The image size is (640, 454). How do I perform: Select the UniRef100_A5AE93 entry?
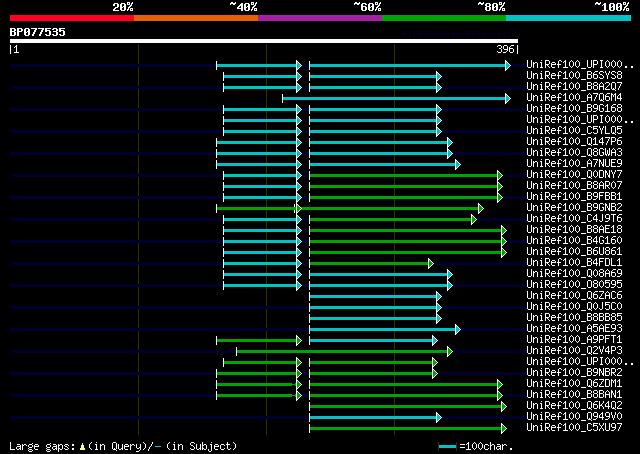click(x=574, y=329)
